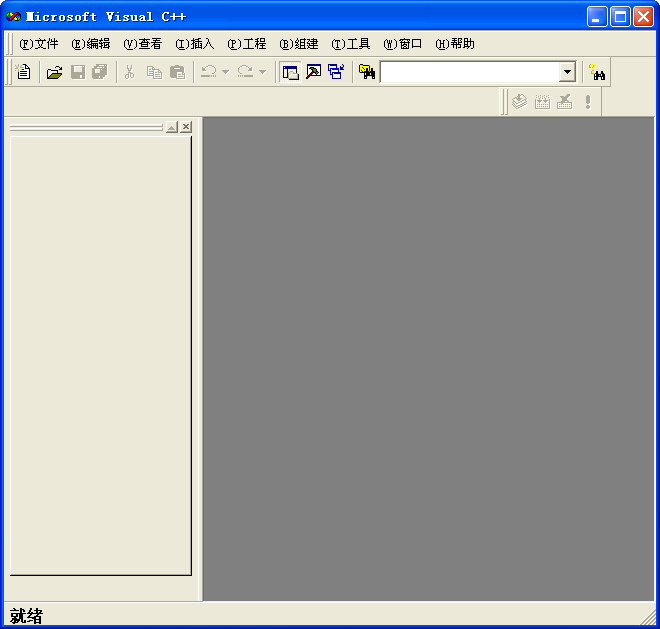Click the Find in Files icon
The image size is (660, 629).
(x=367, y=72)
